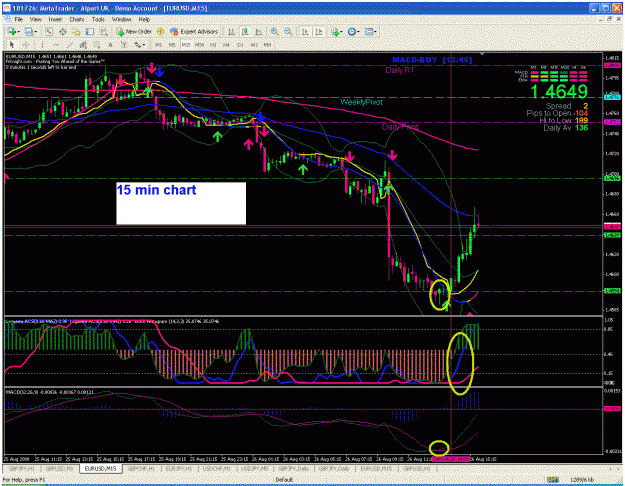Show the Market Watch window
Screen dimensions: 625x486
[49, 32]
